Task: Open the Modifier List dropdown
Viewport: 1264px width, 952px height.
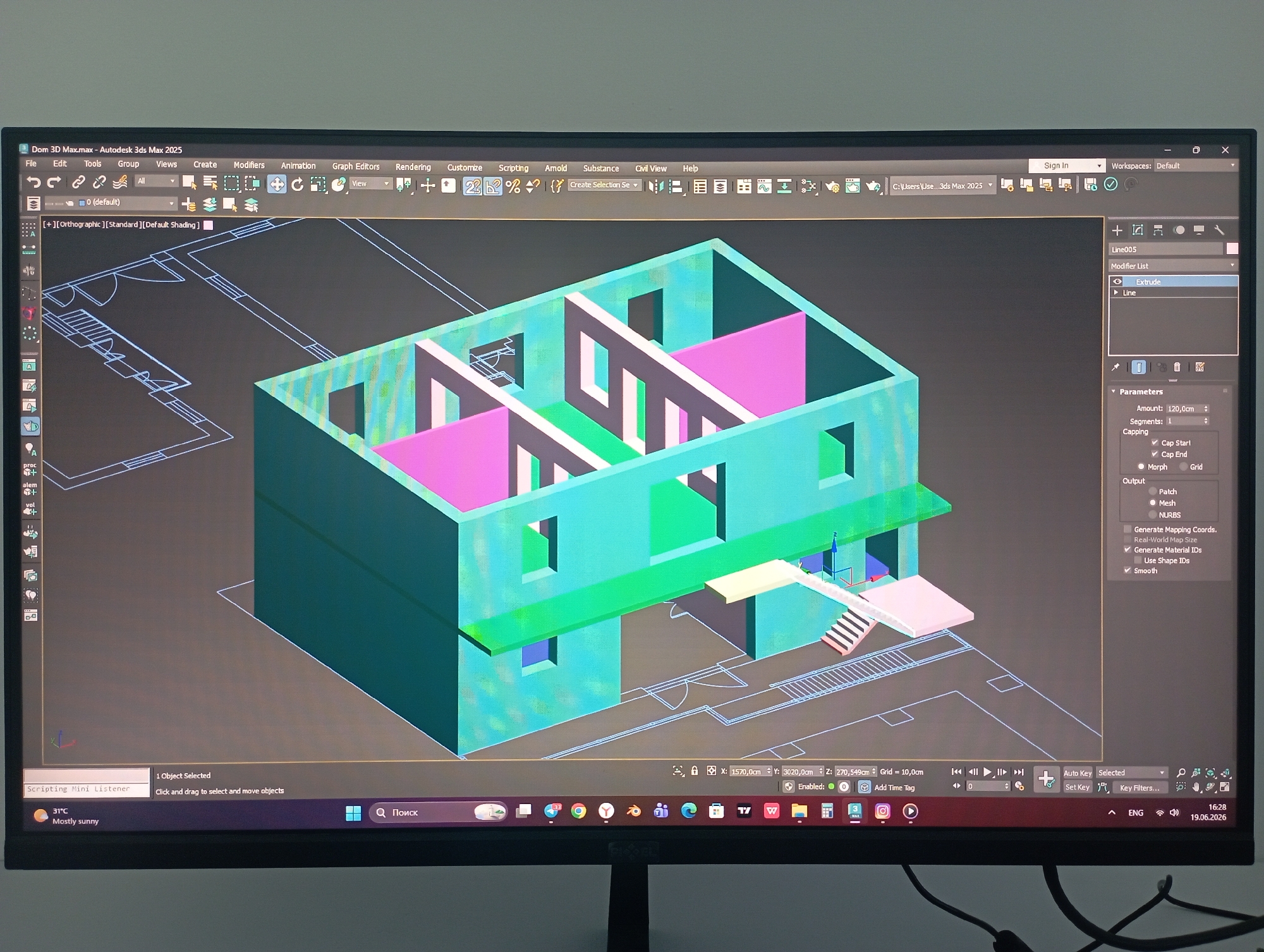Action: pos(1173,265)
